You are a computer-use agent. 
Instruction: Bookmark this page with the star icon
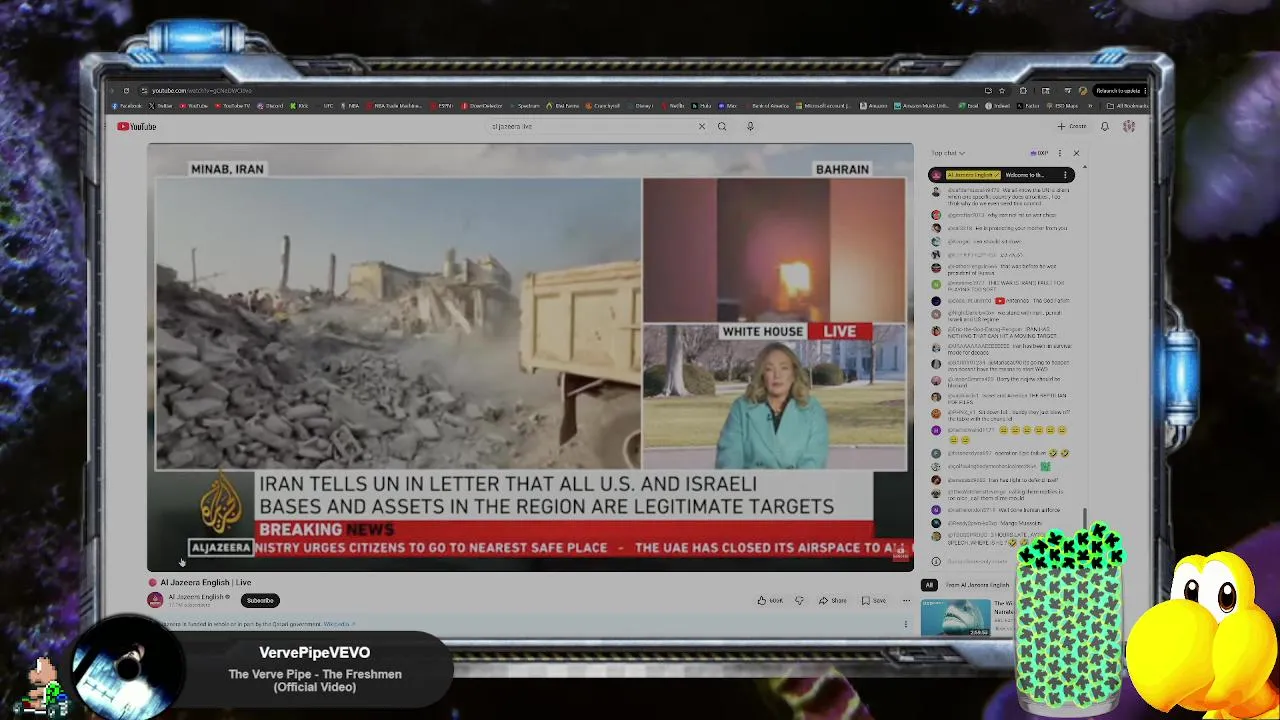1002,91
